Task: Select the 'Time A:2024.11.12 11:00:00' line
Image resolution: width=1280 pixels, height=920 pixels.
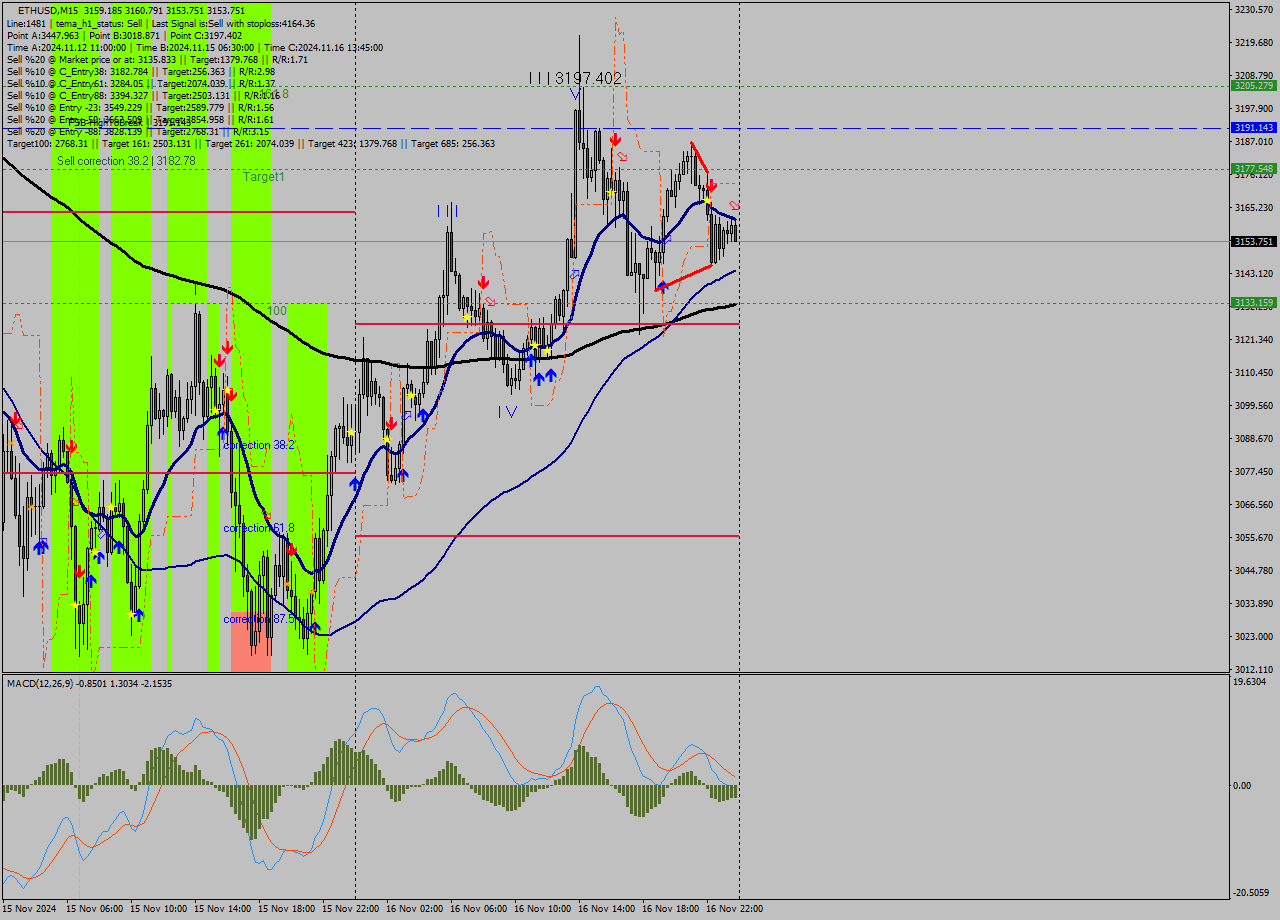Action: point(194,47)
